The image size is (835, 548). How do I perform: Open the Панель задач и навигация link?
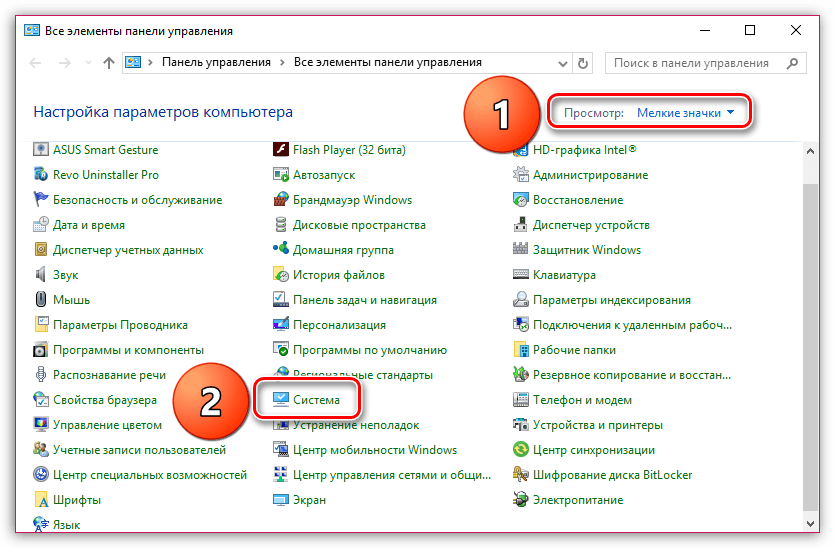pyautogui.click(x=365, y=300)
